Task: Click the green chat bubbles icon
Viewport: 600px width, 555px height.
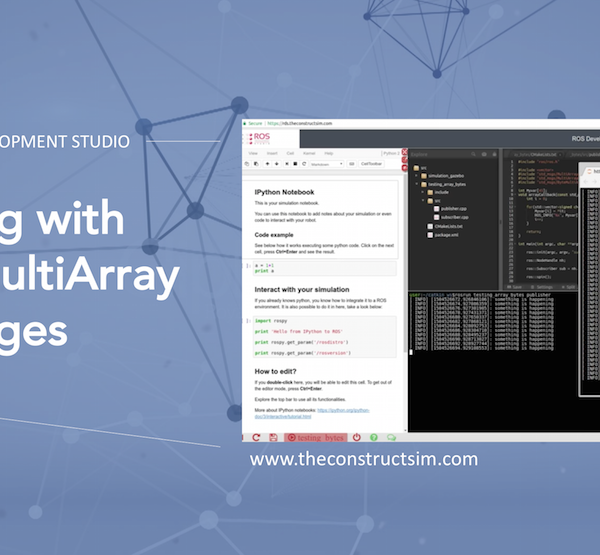Action: click(x=391, y=437)
